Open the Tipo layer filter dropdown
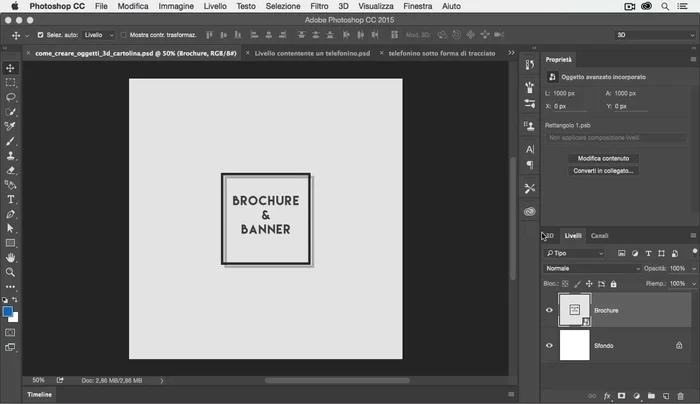700x404 pixels. 574,254
